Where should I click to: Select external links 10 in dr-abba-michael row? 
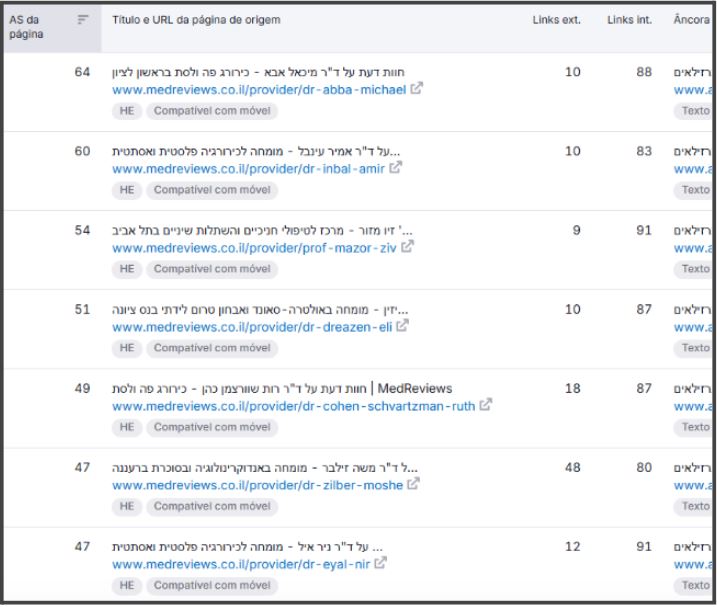[573, 72]
